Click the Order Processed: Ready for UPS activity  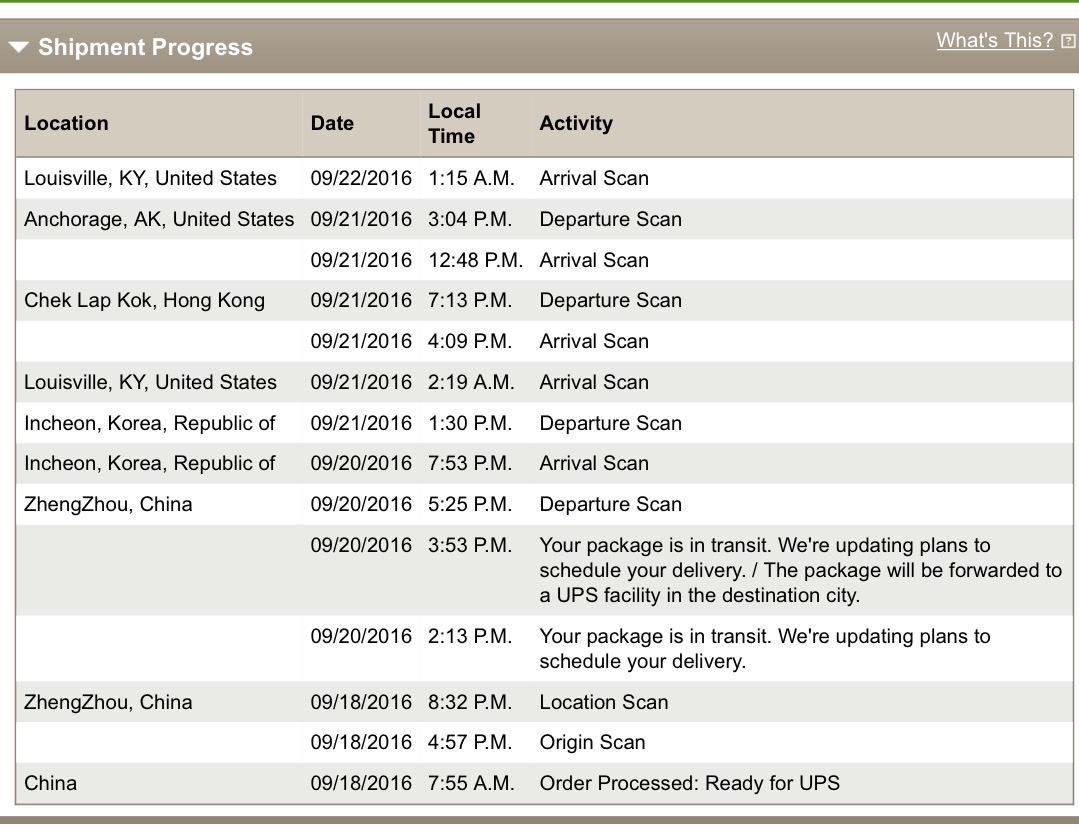689,783
